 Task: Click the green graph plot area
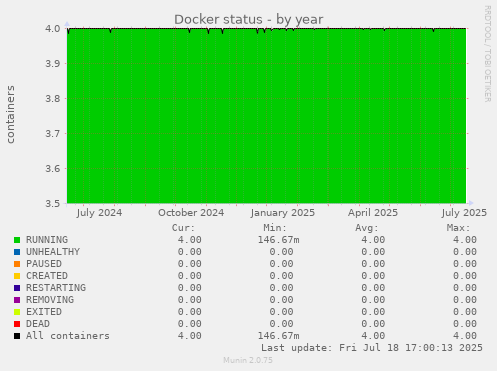(266, 116)
